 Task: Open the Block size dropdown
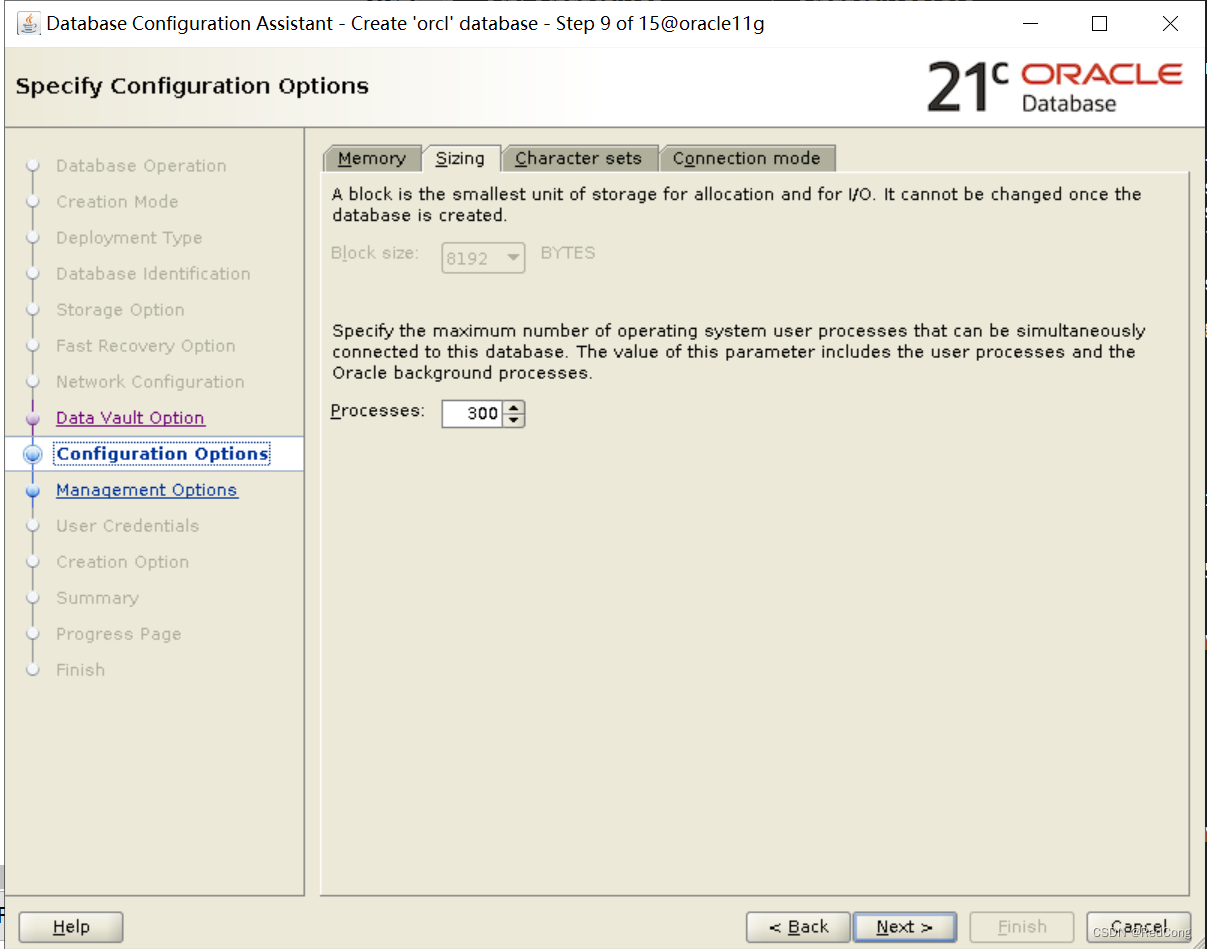click(x=483, y=258)
